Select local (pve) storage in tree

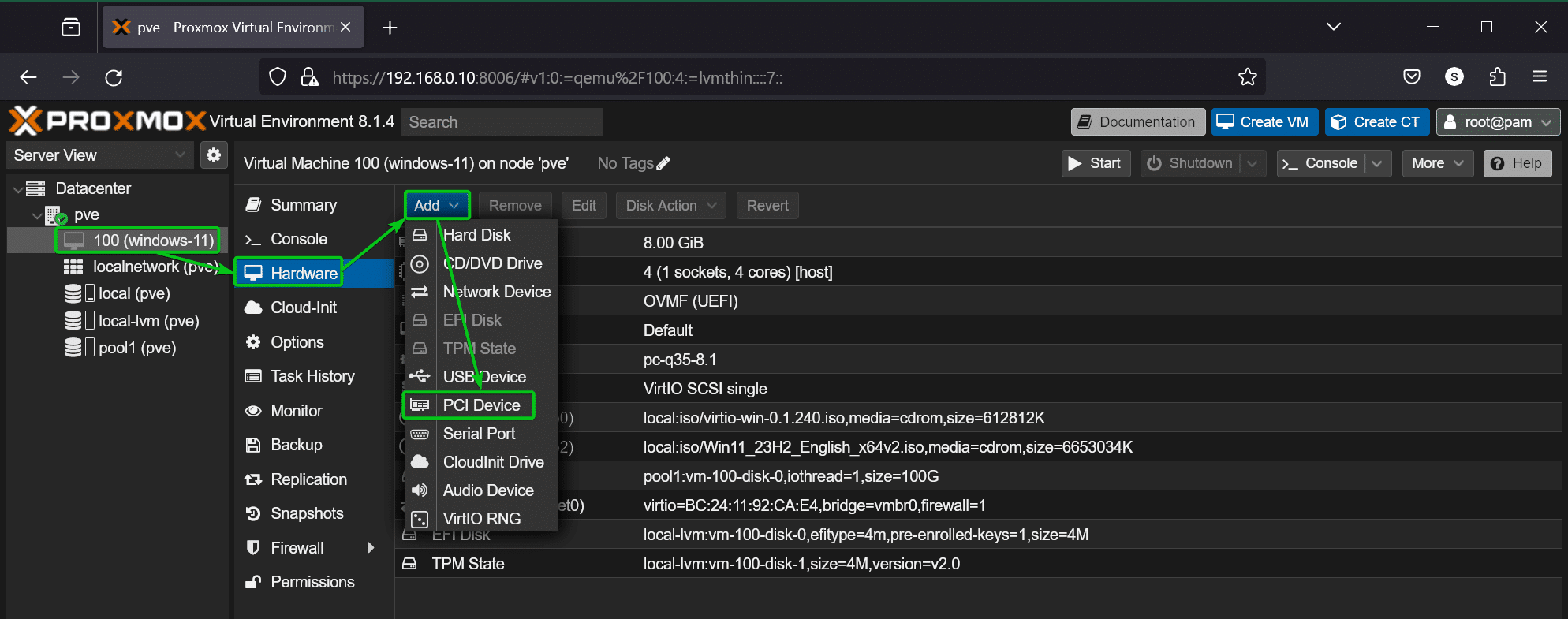[x=118, y=294]
